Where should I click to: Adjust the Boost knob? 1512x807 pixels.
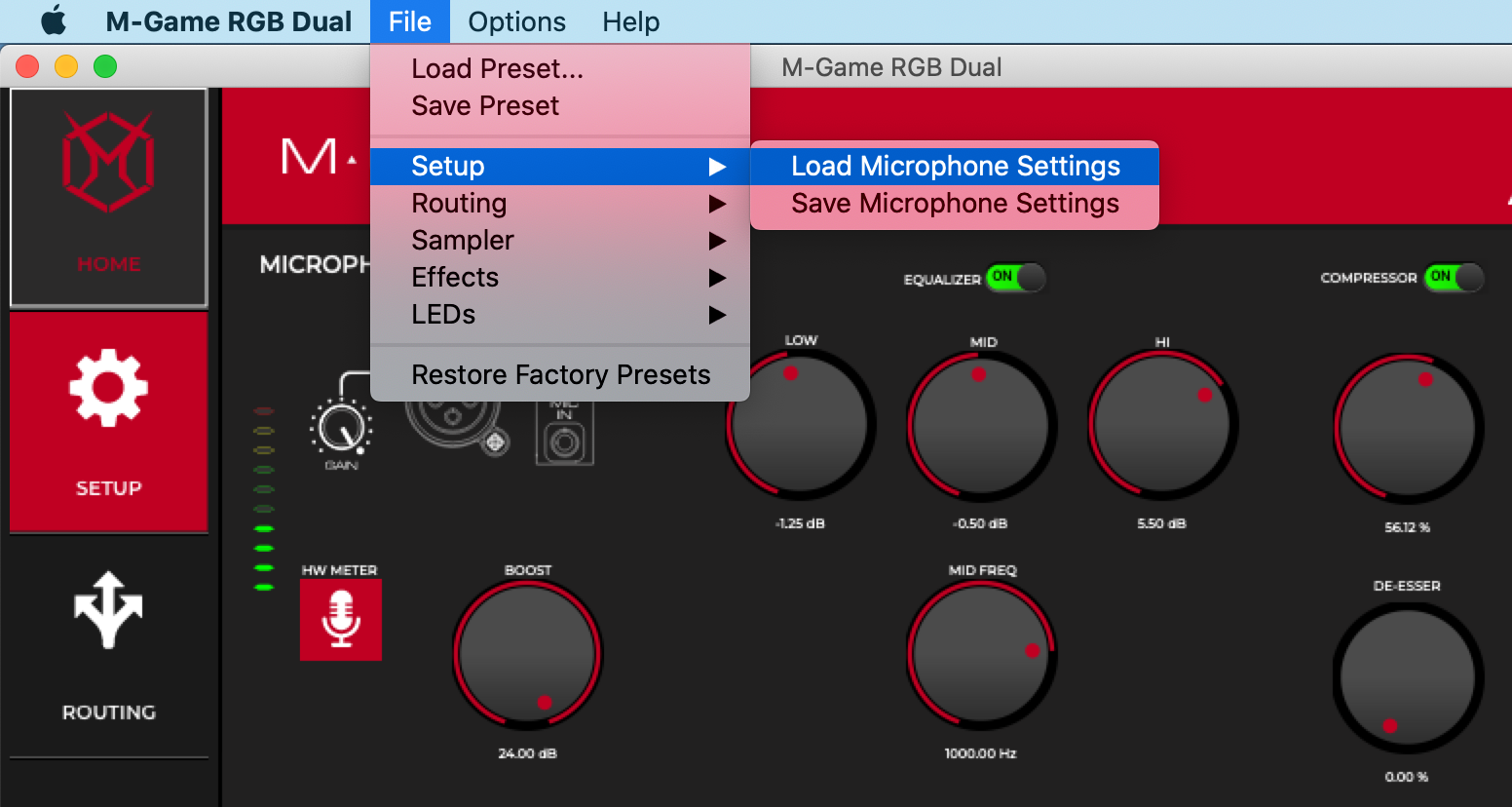pyautogui.click(x=528, y=655)
